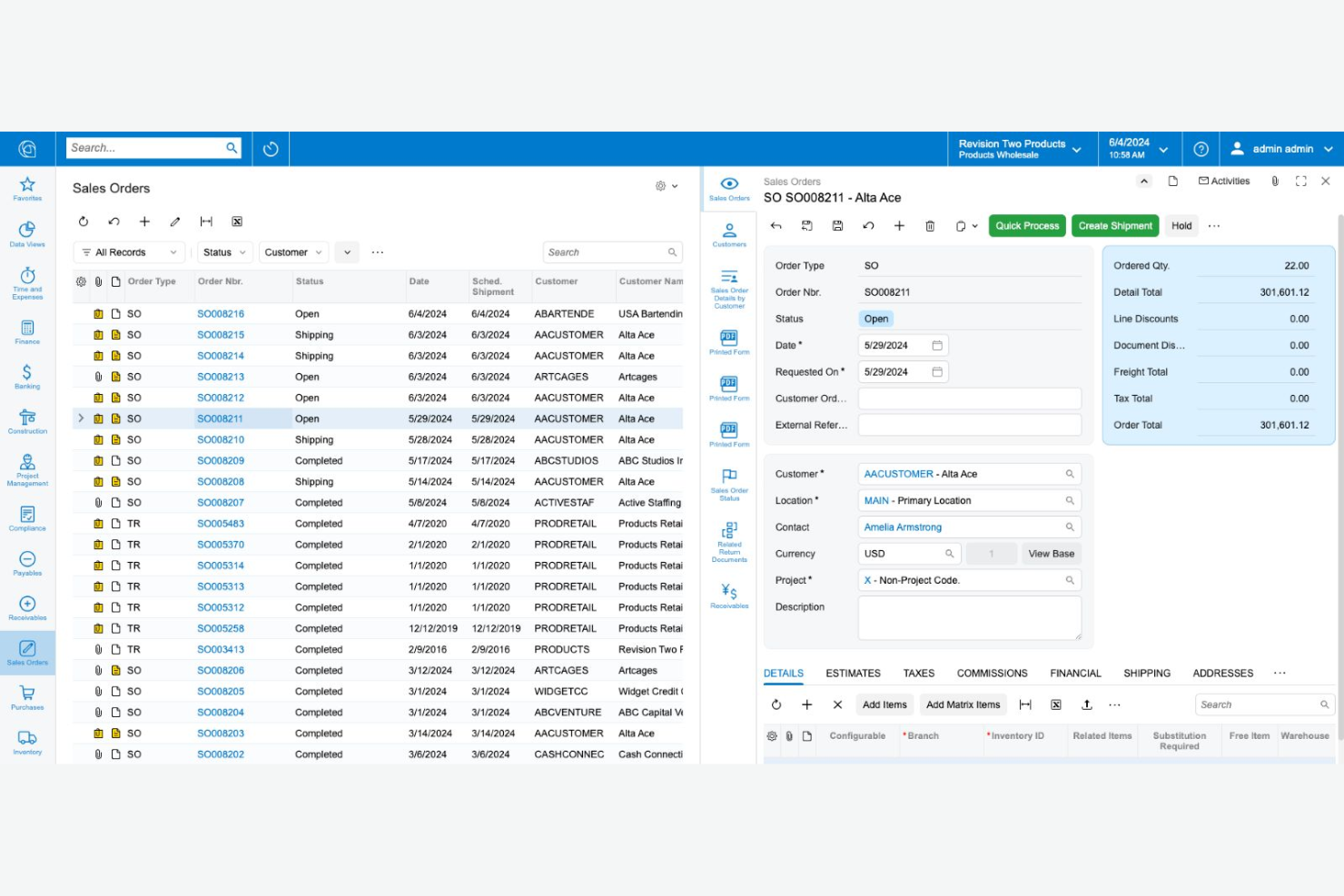Open Related Return Documents panel item
The image size is (1344, 896).
click(729, 542)
